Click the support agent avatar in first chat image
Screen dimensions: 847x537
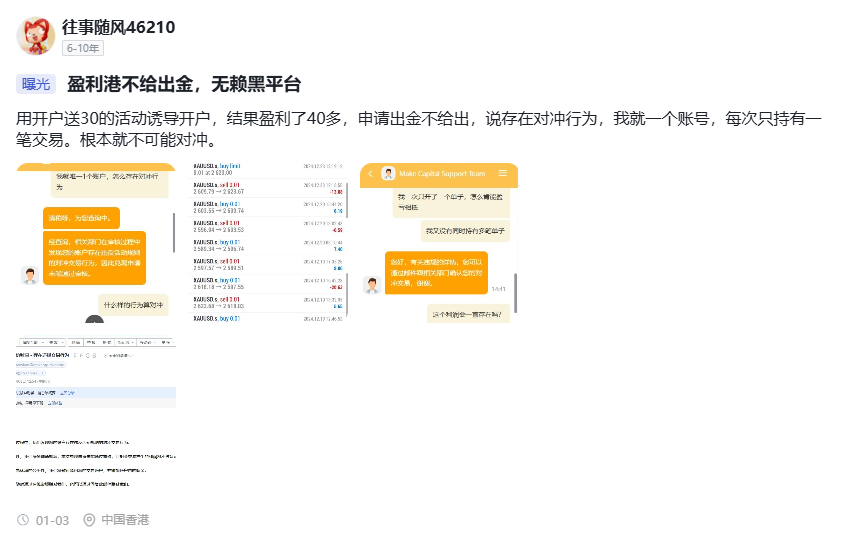pyautogui.click(x=30, y=275)
